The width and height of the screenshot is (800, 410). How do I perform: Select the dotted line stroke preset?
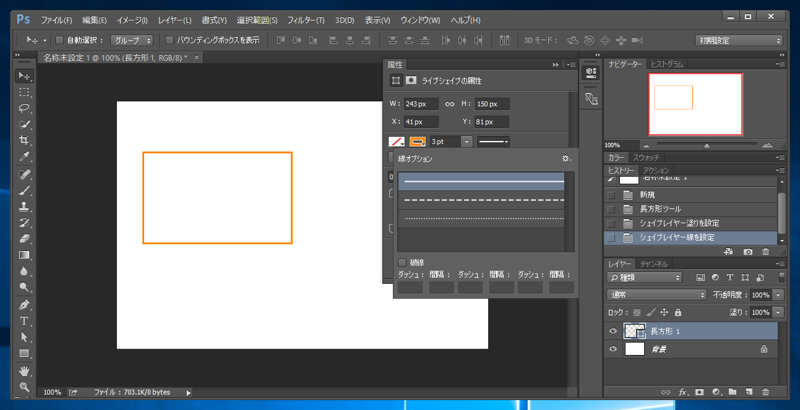(x=481, y=218)
